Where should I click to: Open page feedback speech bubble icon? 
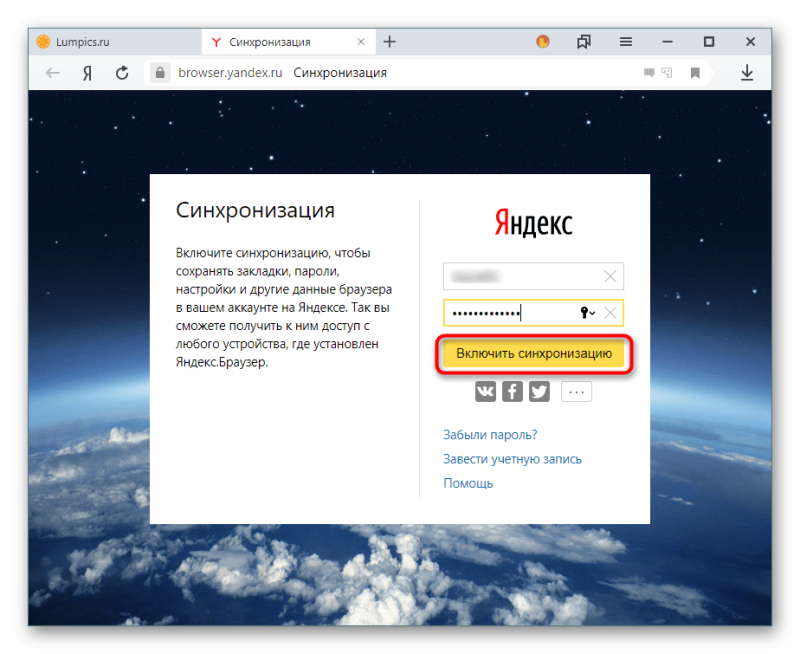(649, 73)
